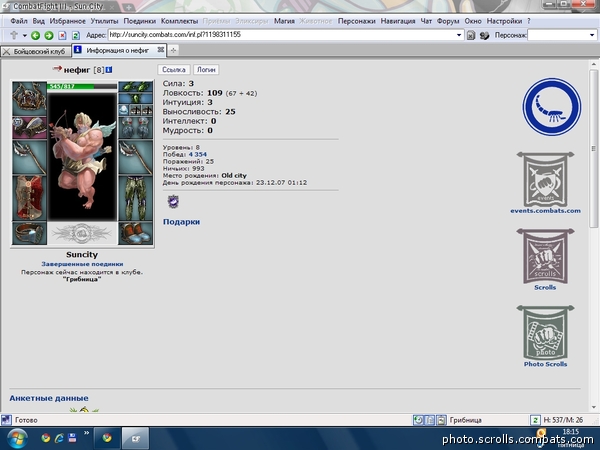Open the dropdown arrow beside the up arrow
Image resolution: width=600 pixels, height=450 pixels.
tap(24, 36)
